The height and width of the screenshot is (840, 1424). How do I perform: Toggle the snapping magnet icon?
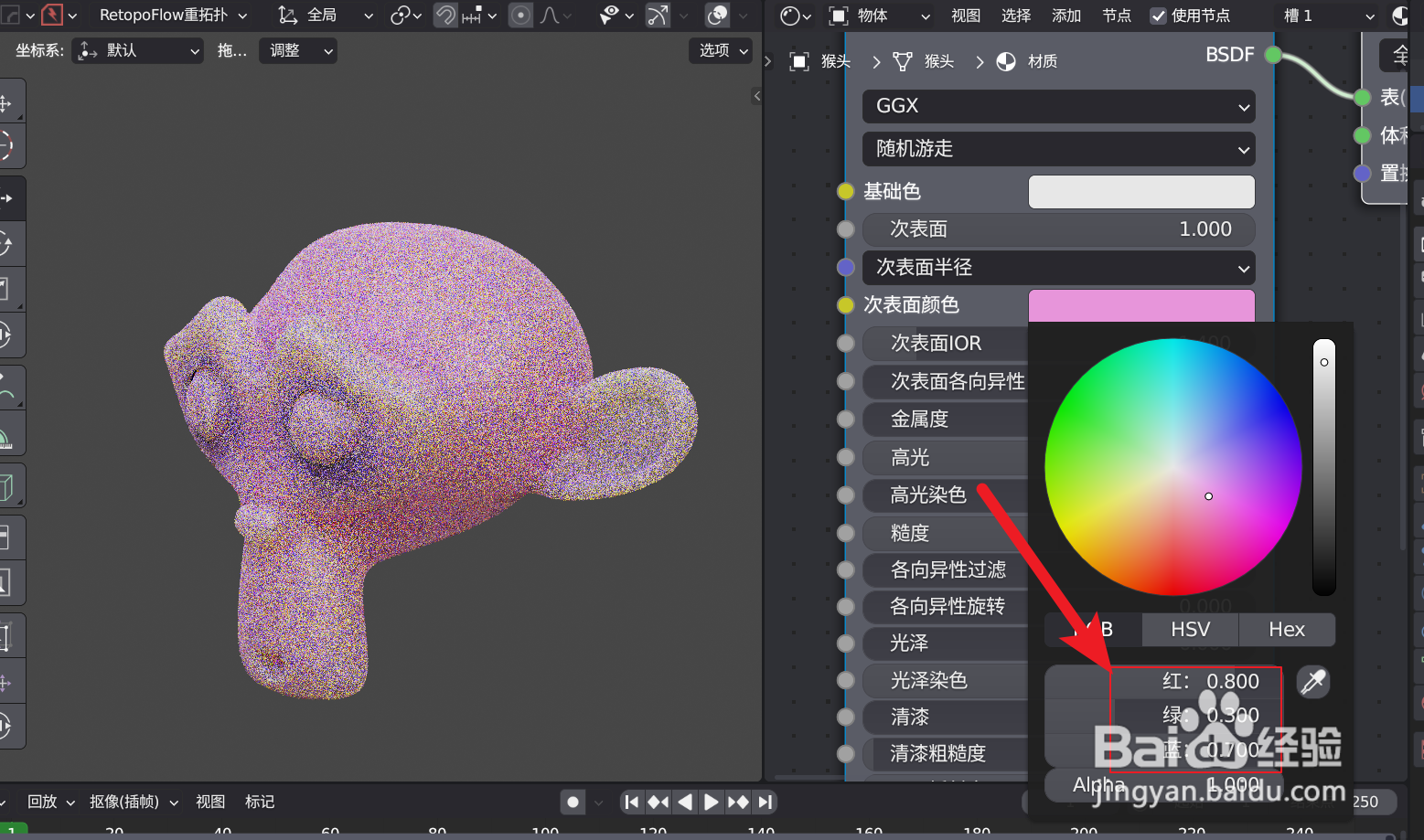[x=445, y=16]
